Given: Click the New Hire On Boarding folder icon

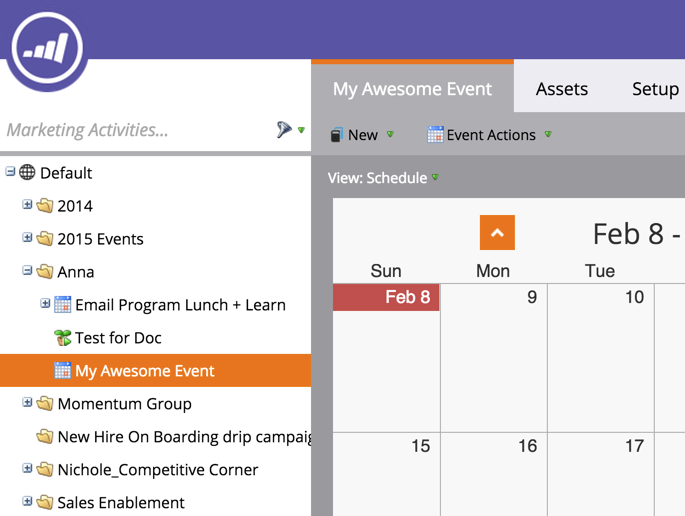Looking at the screenshot, I should (45, 437).
